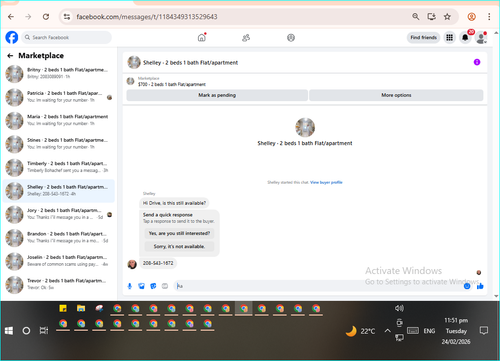This screenshot has width=500, height=361.
Task: Click the taskbar volume speaker icon
Action: tap(399, 308)
